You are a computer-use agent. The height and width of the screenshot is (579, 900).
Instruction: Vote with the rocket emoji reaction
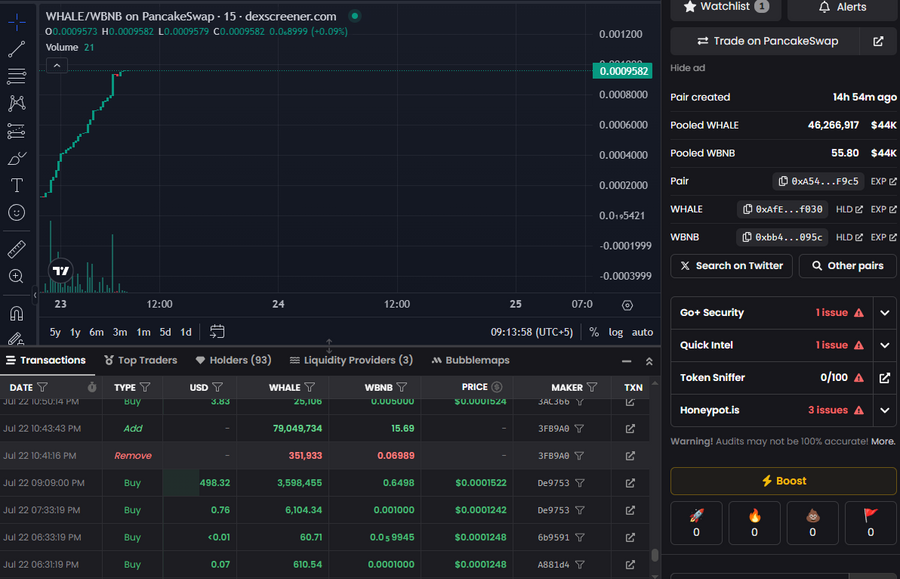(x=697, y=523)
